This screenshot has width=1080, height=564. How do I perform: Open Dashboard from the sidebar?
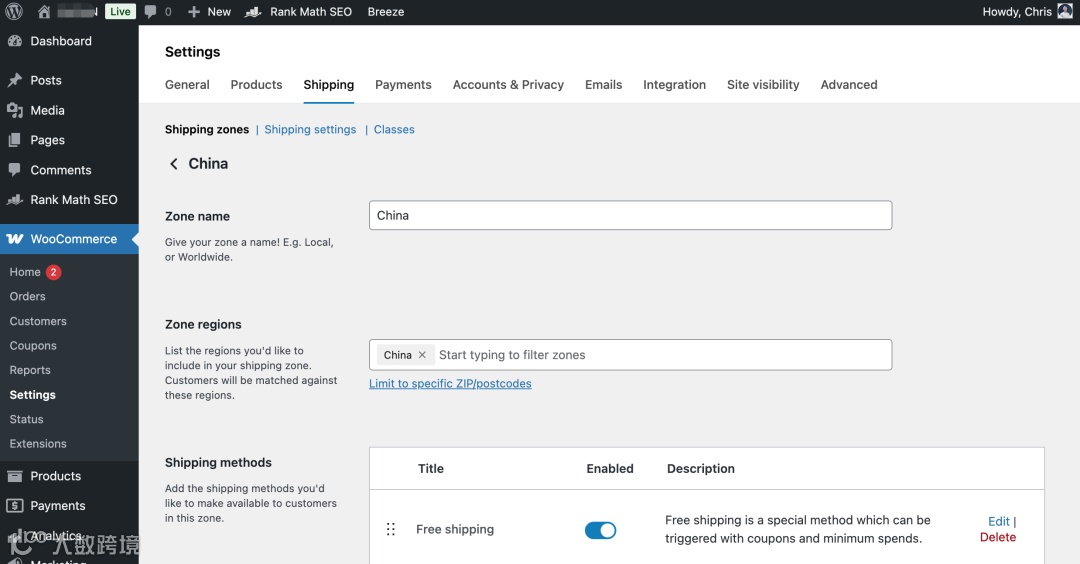60,41
